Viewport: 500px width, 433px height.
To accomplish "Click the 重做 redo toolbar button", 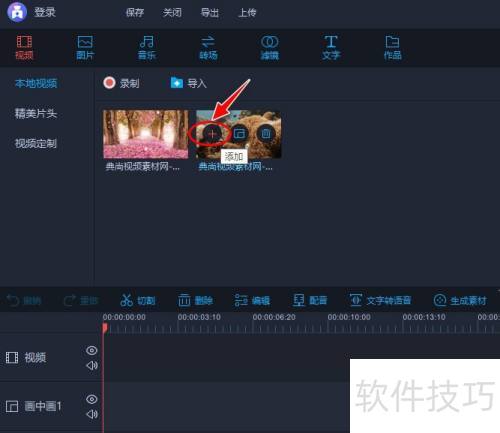I will point(81,301).
